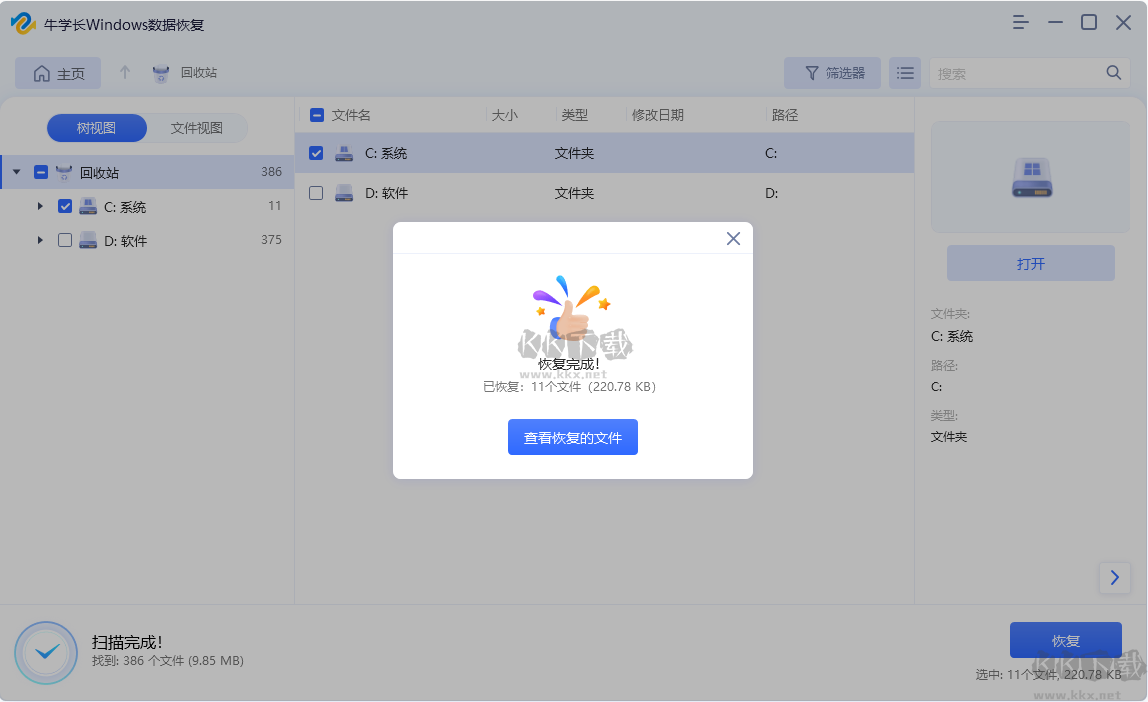1148x702 pixels.
Task: Click 386 count beside 回收站
Action: 271,171
